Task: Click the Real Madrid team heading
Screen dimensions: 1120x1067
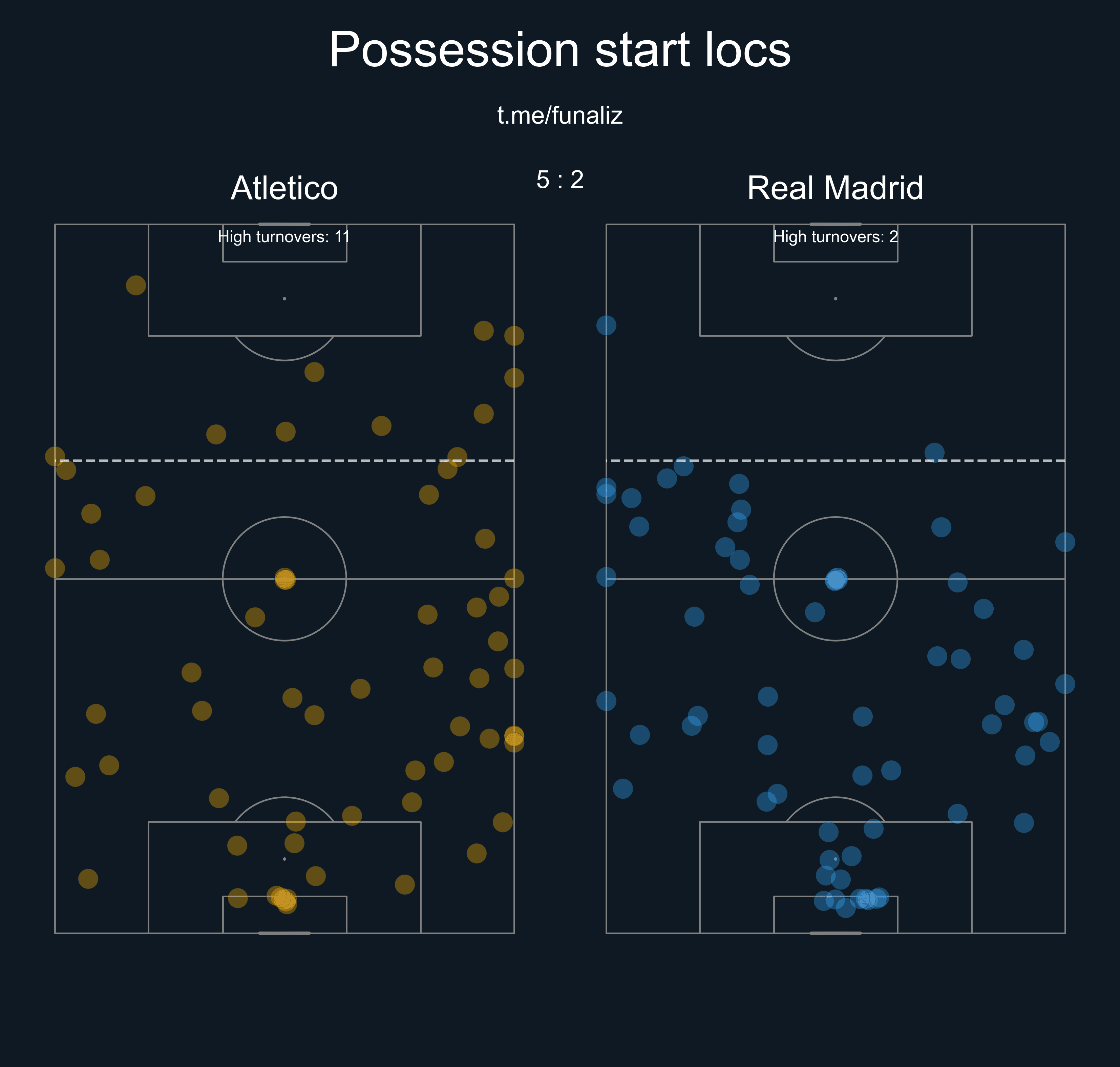Action: 835,188
